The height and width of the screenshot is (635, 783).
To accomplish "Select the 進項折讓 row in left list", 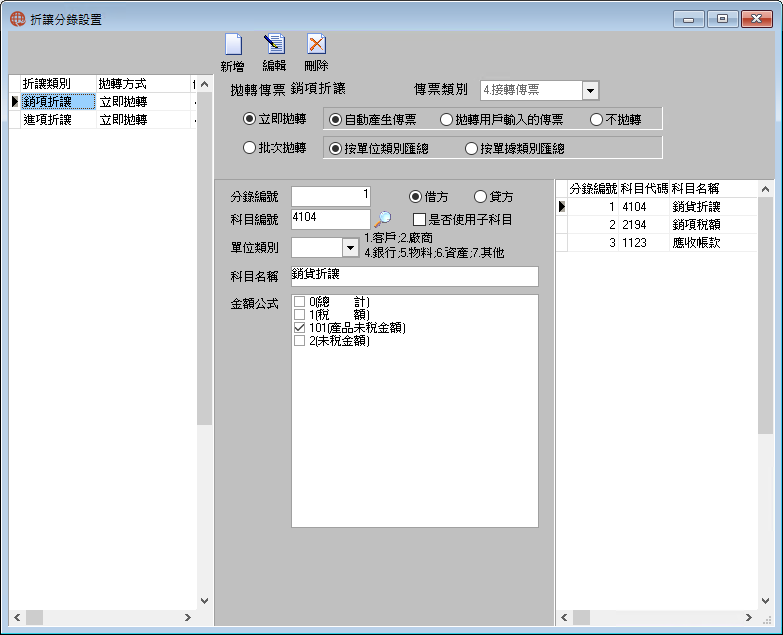I will (x=102, y=120).
